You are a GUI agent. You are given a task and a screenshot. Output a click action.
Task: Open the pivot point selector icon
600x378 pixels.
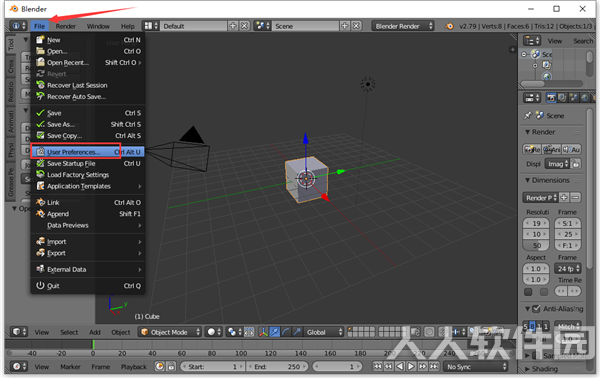pyautogui.click(x=234, y=332)
